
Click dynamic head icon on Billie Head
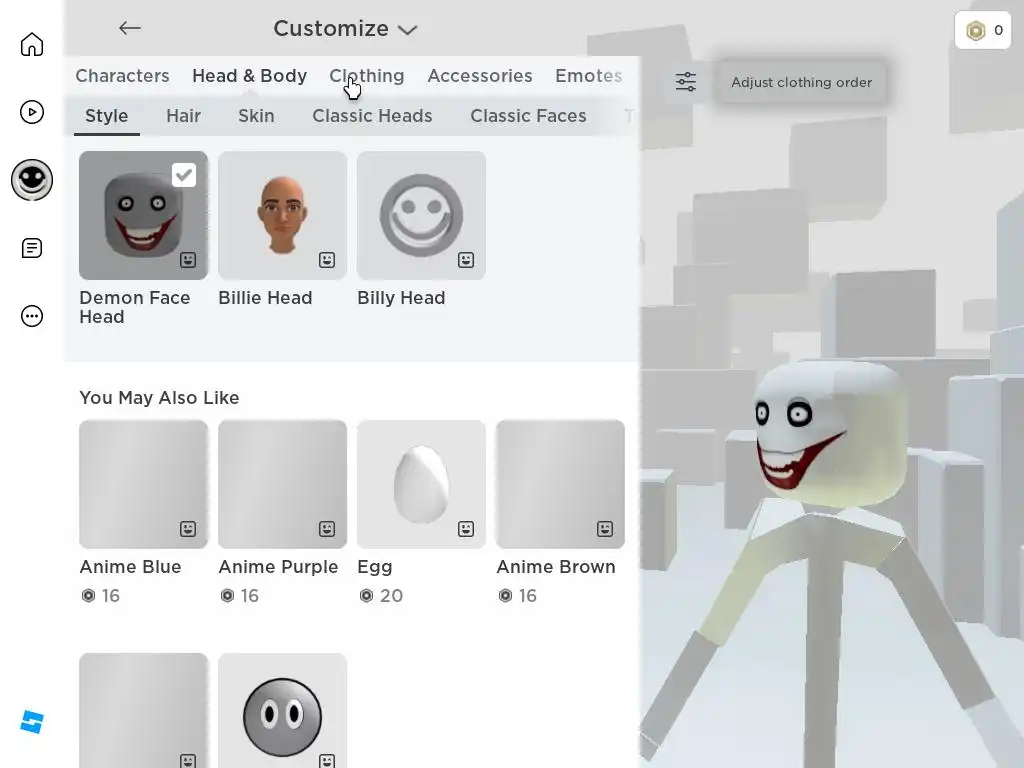327,260
